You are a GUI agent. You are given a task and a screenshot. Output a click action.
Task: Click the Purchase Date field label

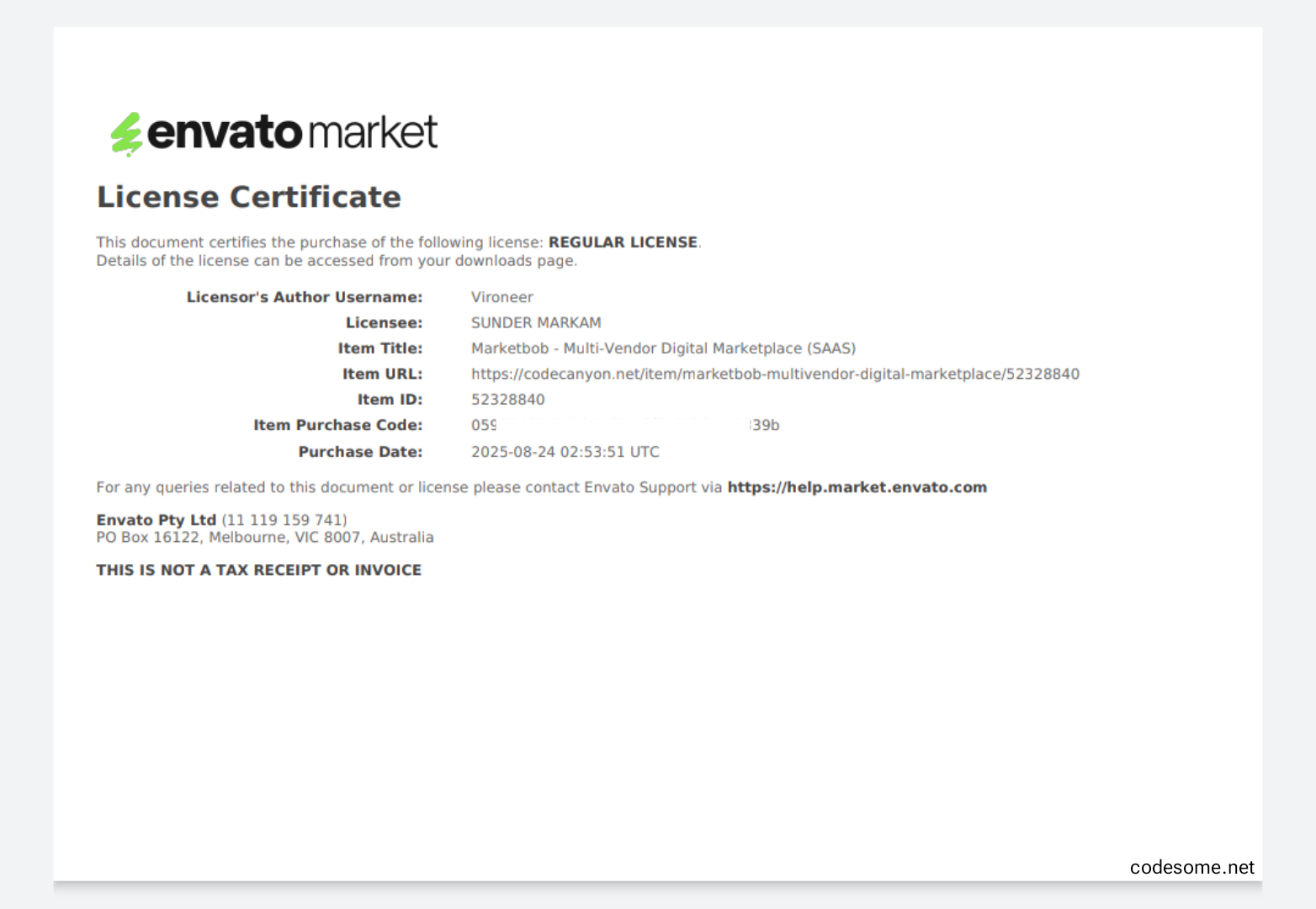coord(359,452)
